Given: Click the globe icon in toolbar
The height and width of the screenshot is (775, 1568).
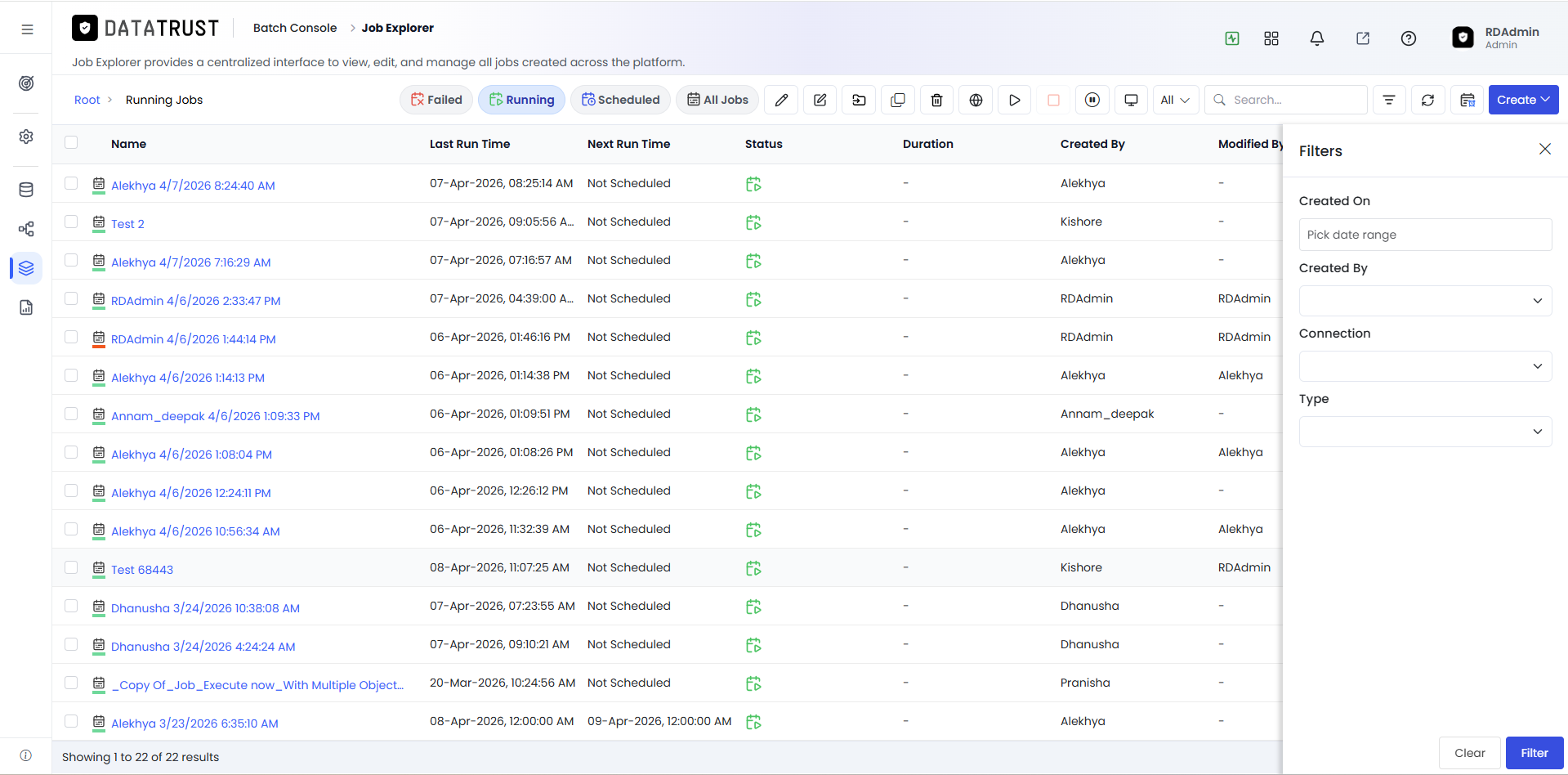Looking at the screenshot, I should point(976,100).
